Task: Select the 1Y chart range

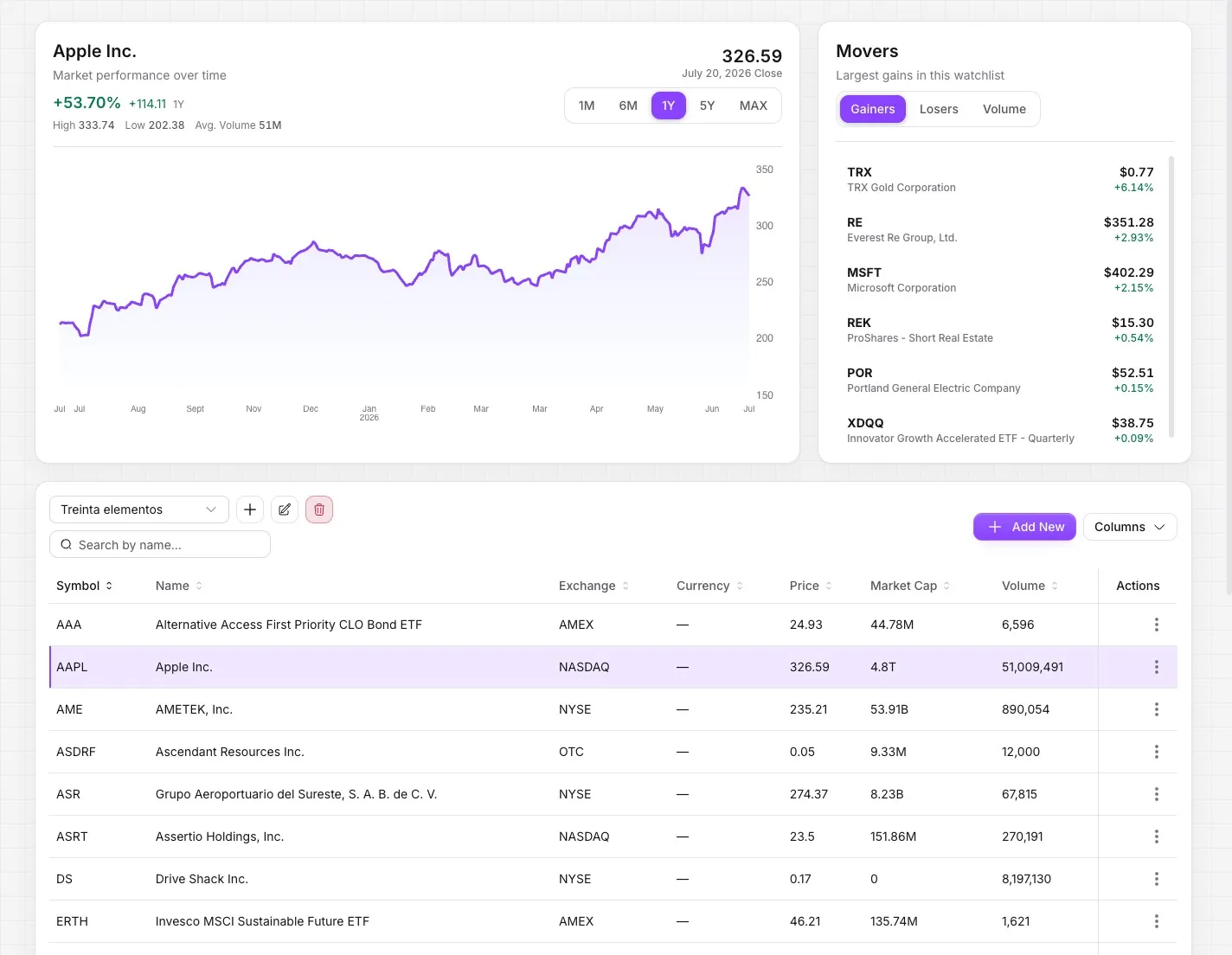Action: (x=669, y=106)
